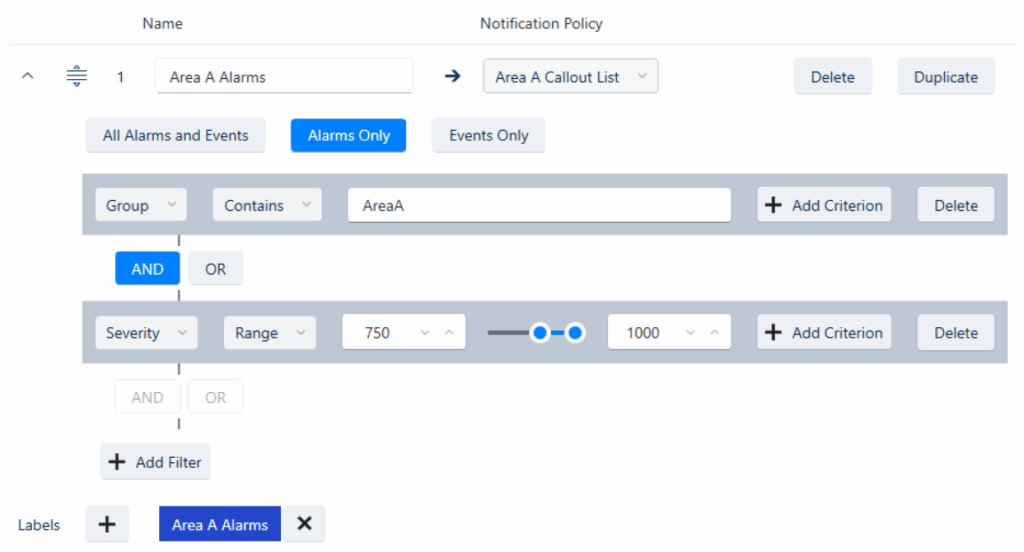Click the Duplicate button
The height and width of the screenshot is (552, 1024).
(945, 77)
